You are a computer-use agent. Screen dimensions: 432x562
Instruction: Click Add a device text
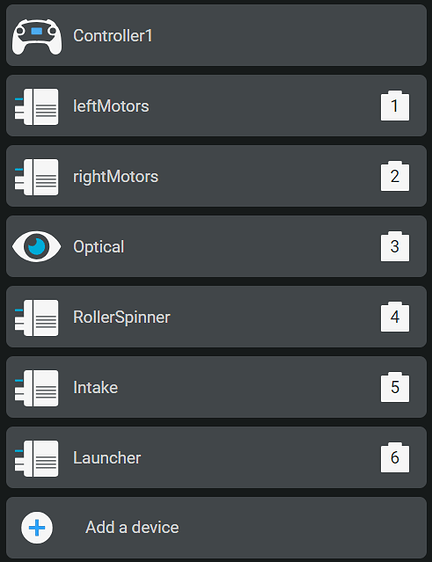click(x=132, y=527)
